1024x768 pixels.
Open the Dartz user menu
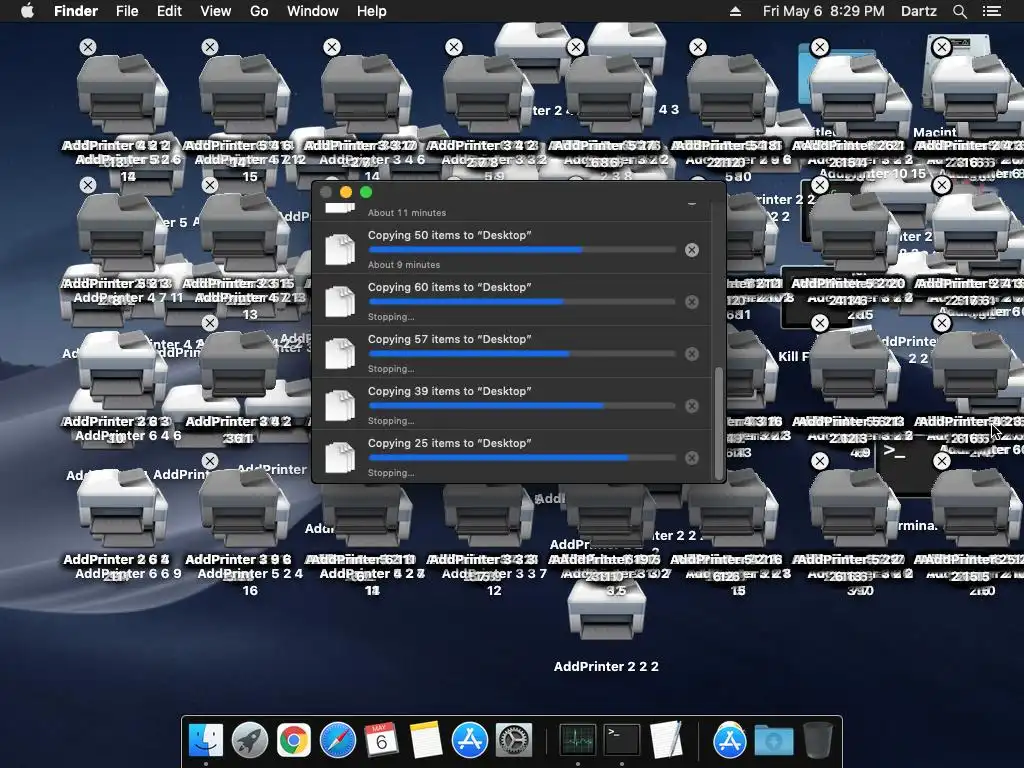[919, 11]
